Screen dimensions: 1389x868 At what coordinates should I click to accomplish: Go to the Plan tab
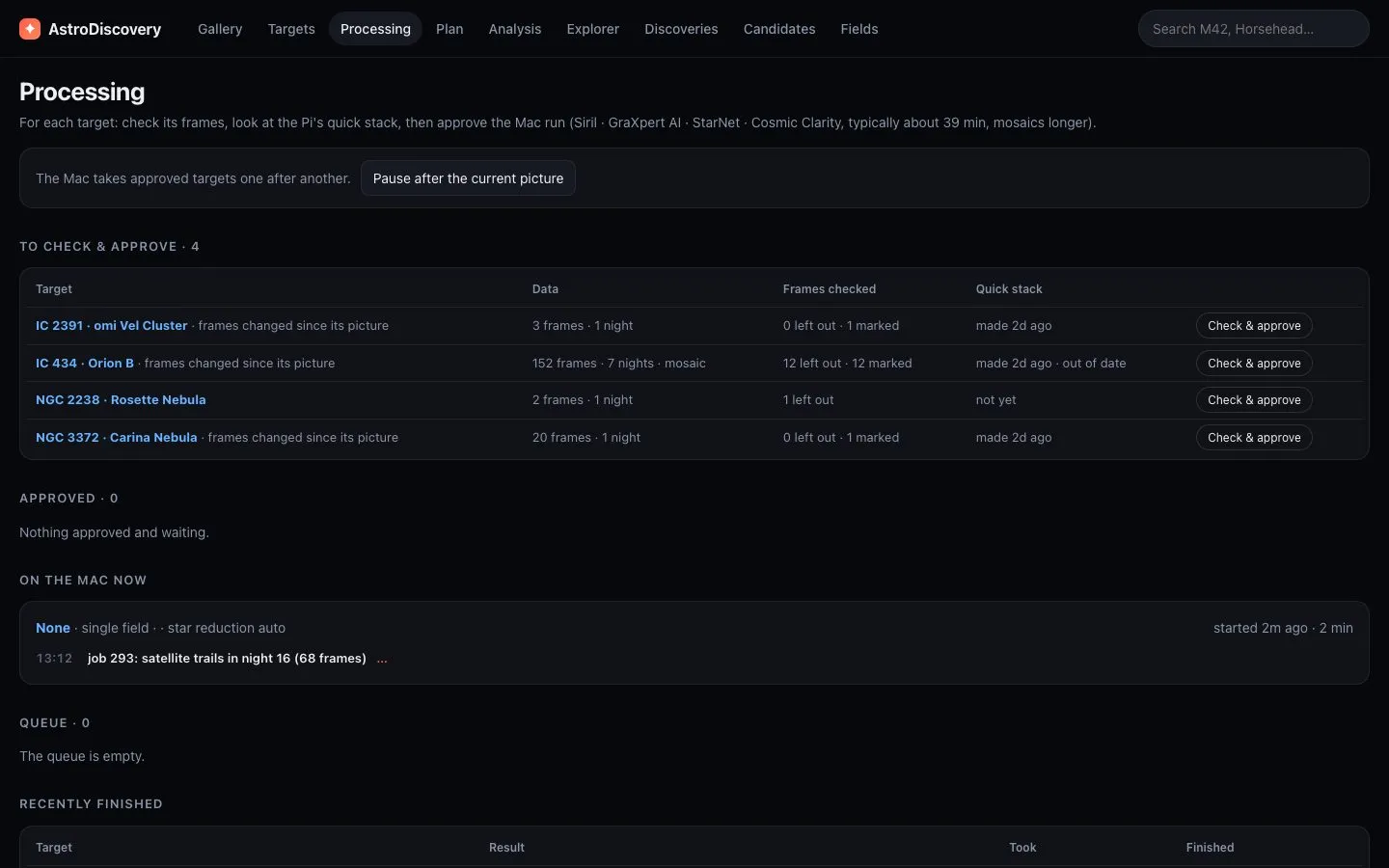tap(449, 29)
